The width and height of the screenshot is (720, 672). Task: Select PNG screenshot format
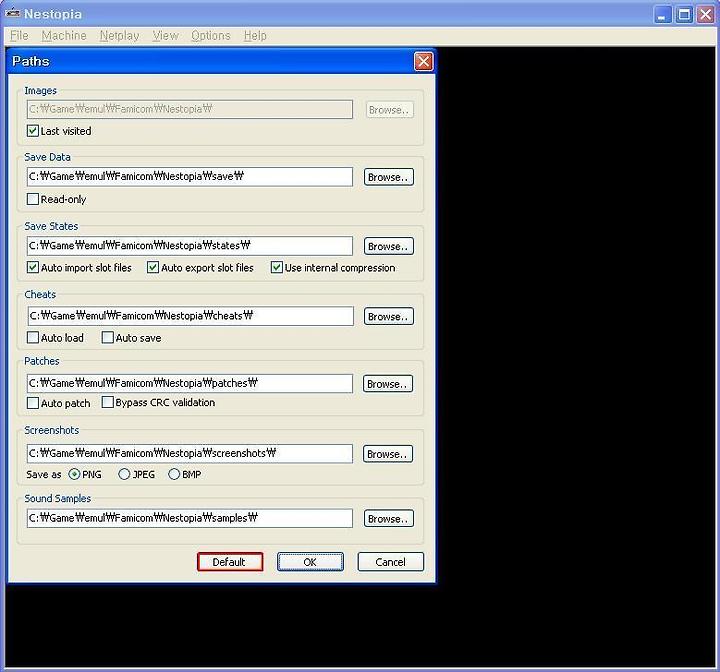[x=74, y=474]
